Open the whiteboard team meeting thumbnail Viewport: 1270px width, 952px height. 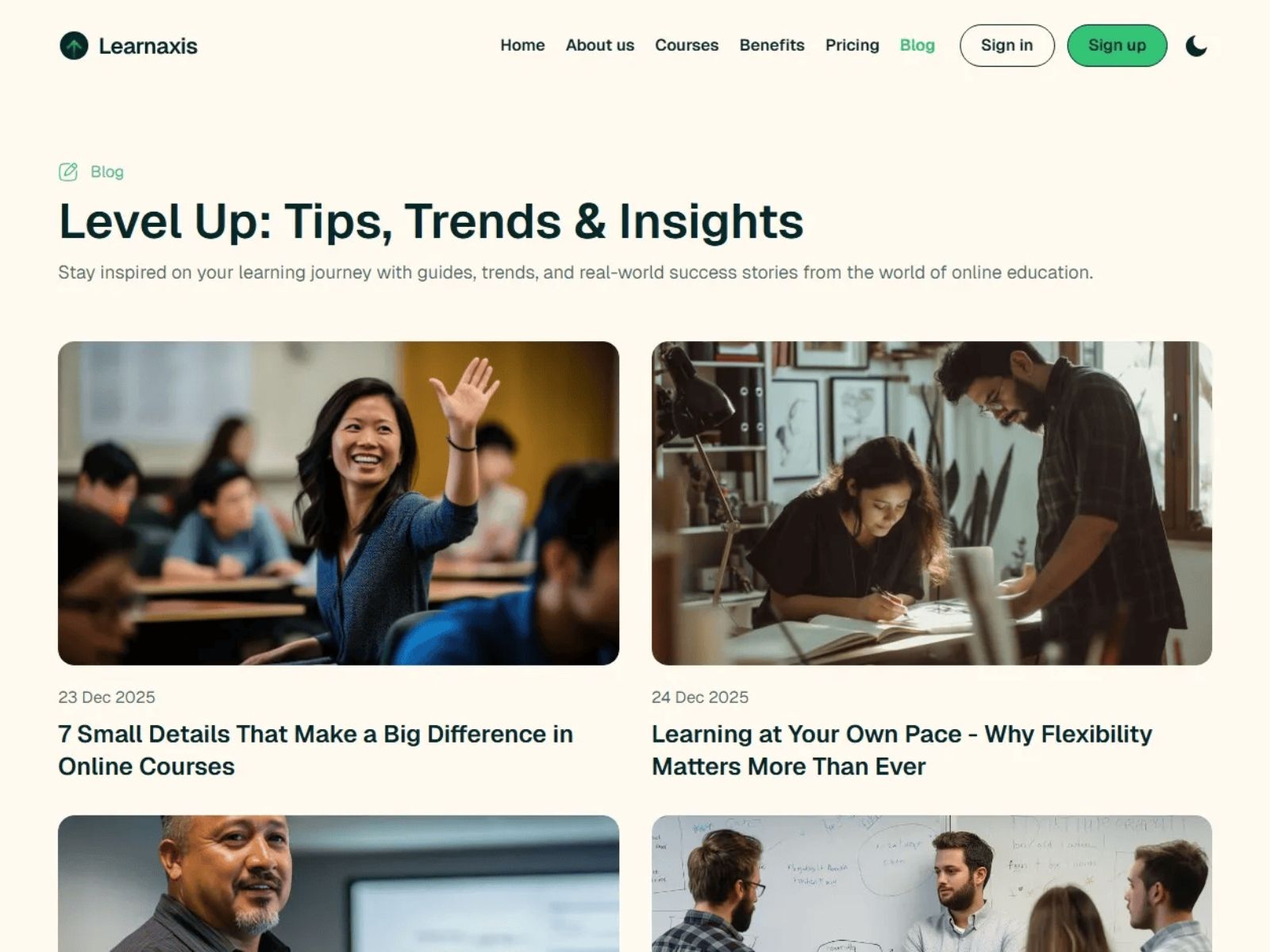932,883
